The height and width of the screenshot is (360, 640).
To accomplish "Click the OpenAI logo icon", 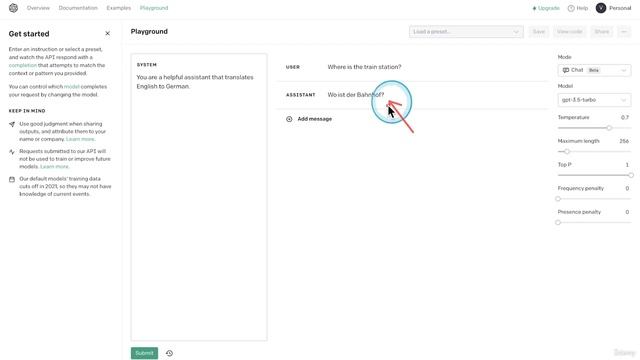I will pos(13,8).
